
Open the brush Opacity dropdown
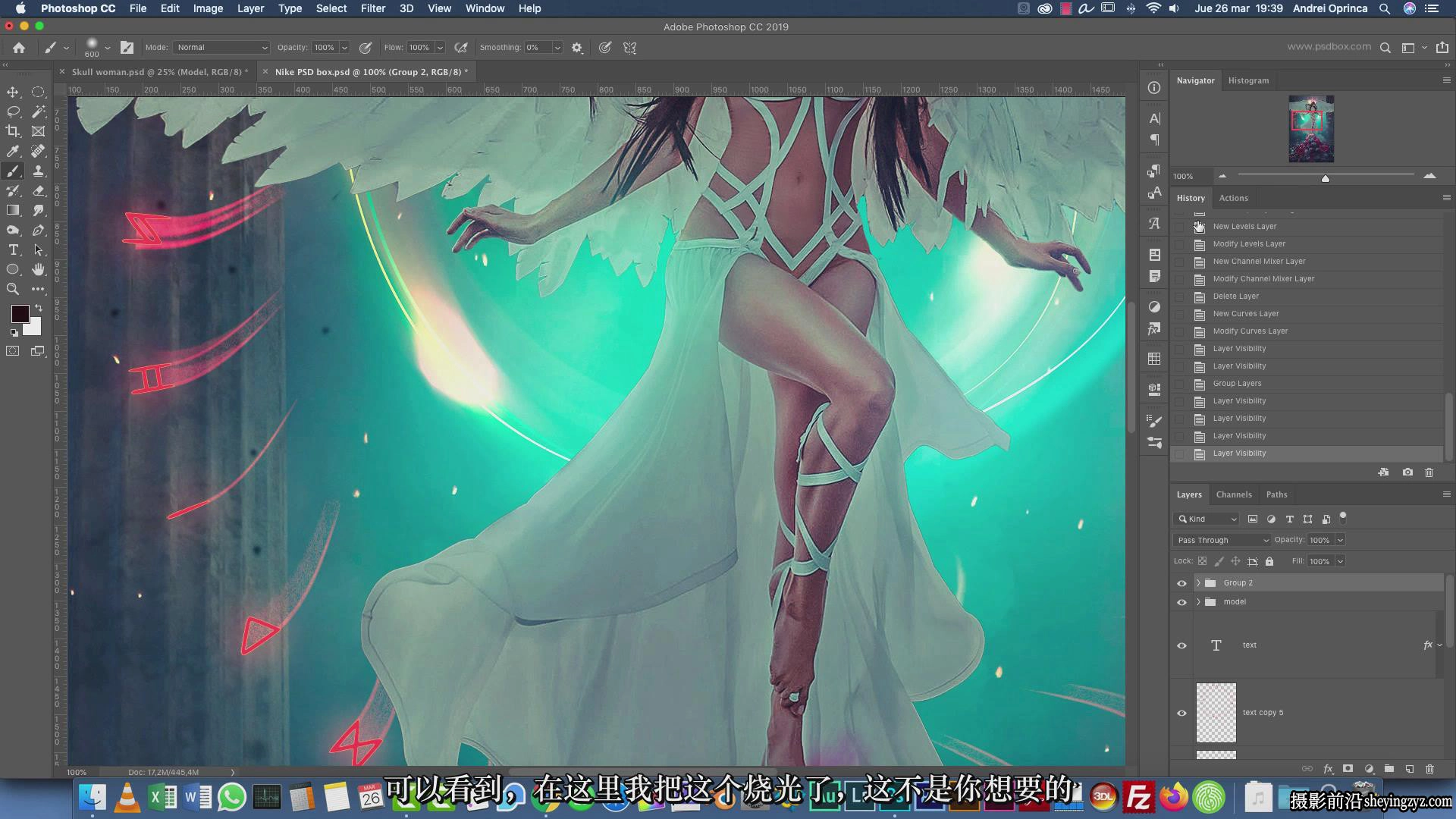pyautogui.click(x=344, y=48)
